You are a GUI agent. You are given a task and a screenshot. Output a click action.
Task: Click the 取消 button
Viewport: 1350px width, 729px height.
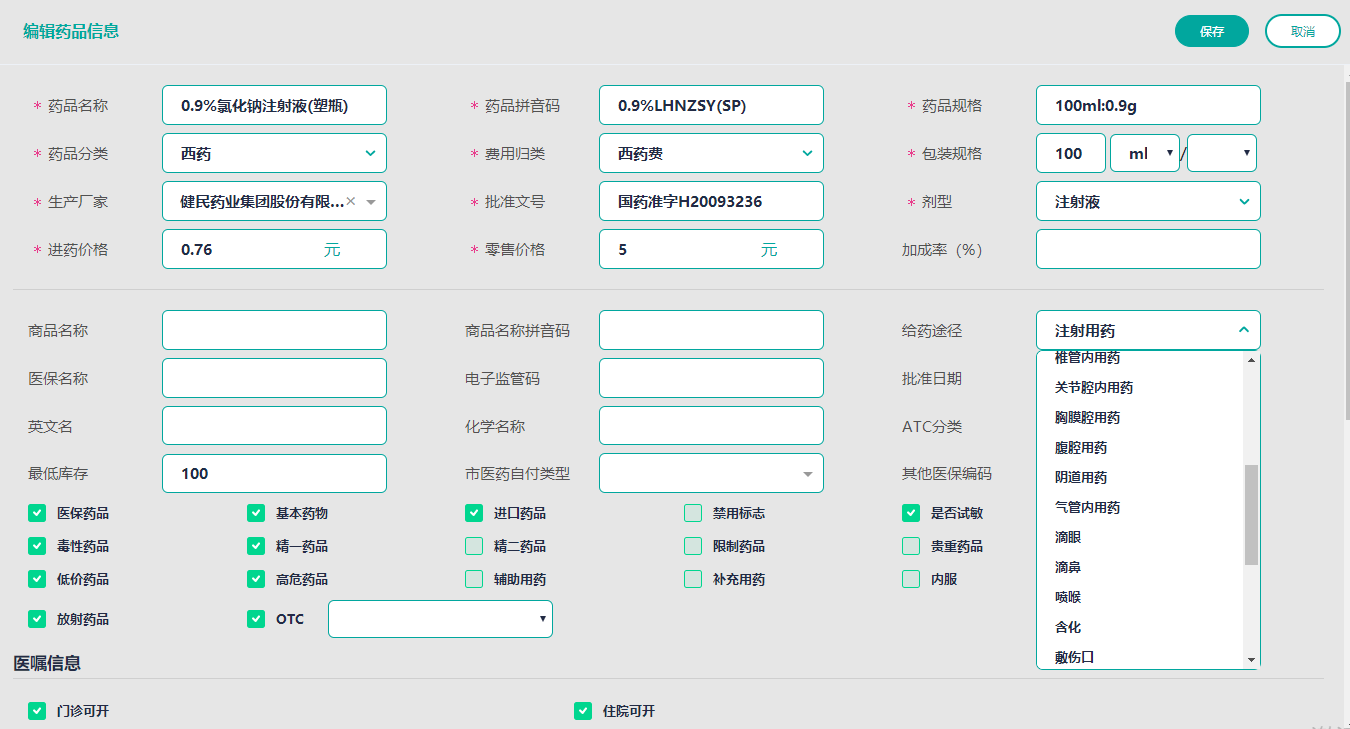[x=1302, y=31]
